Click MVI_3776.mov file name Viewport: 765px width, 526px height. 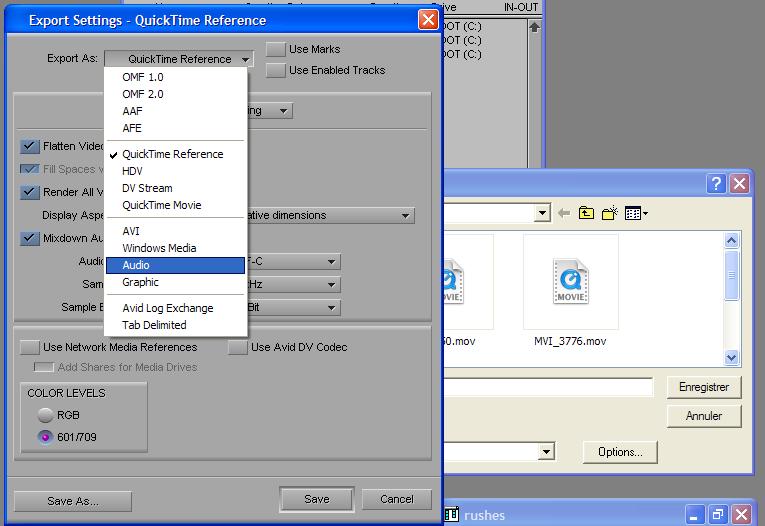[x=570, y=341]
